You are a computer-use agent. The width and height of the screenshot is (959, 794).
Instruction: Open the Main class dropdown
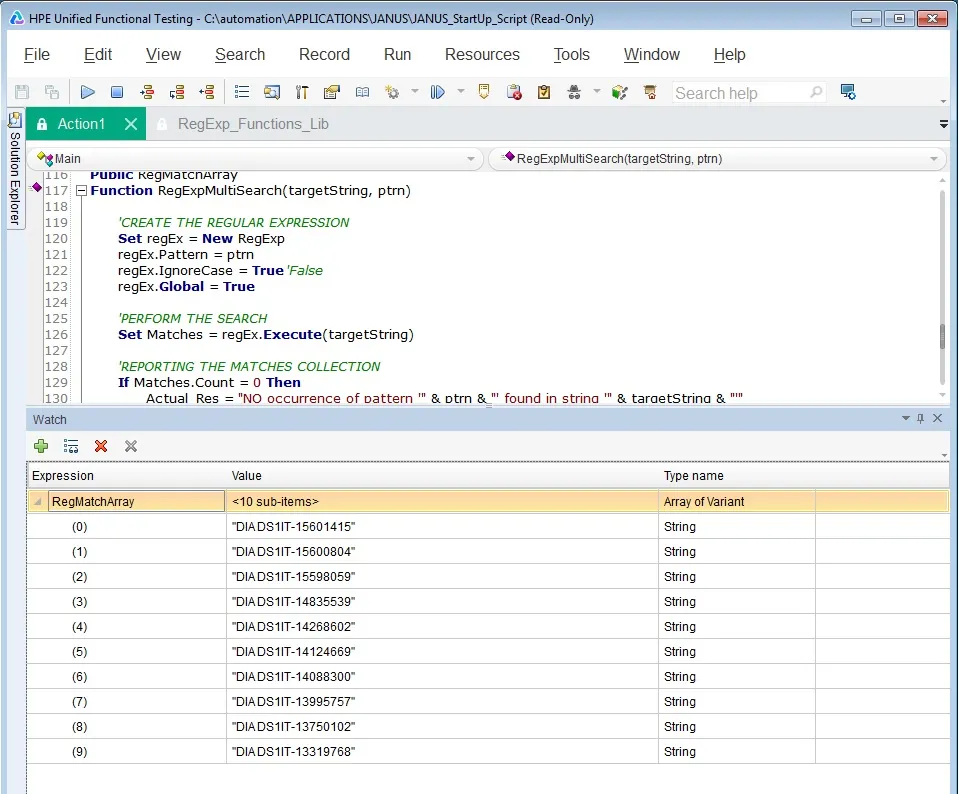(x=471, y=159)
